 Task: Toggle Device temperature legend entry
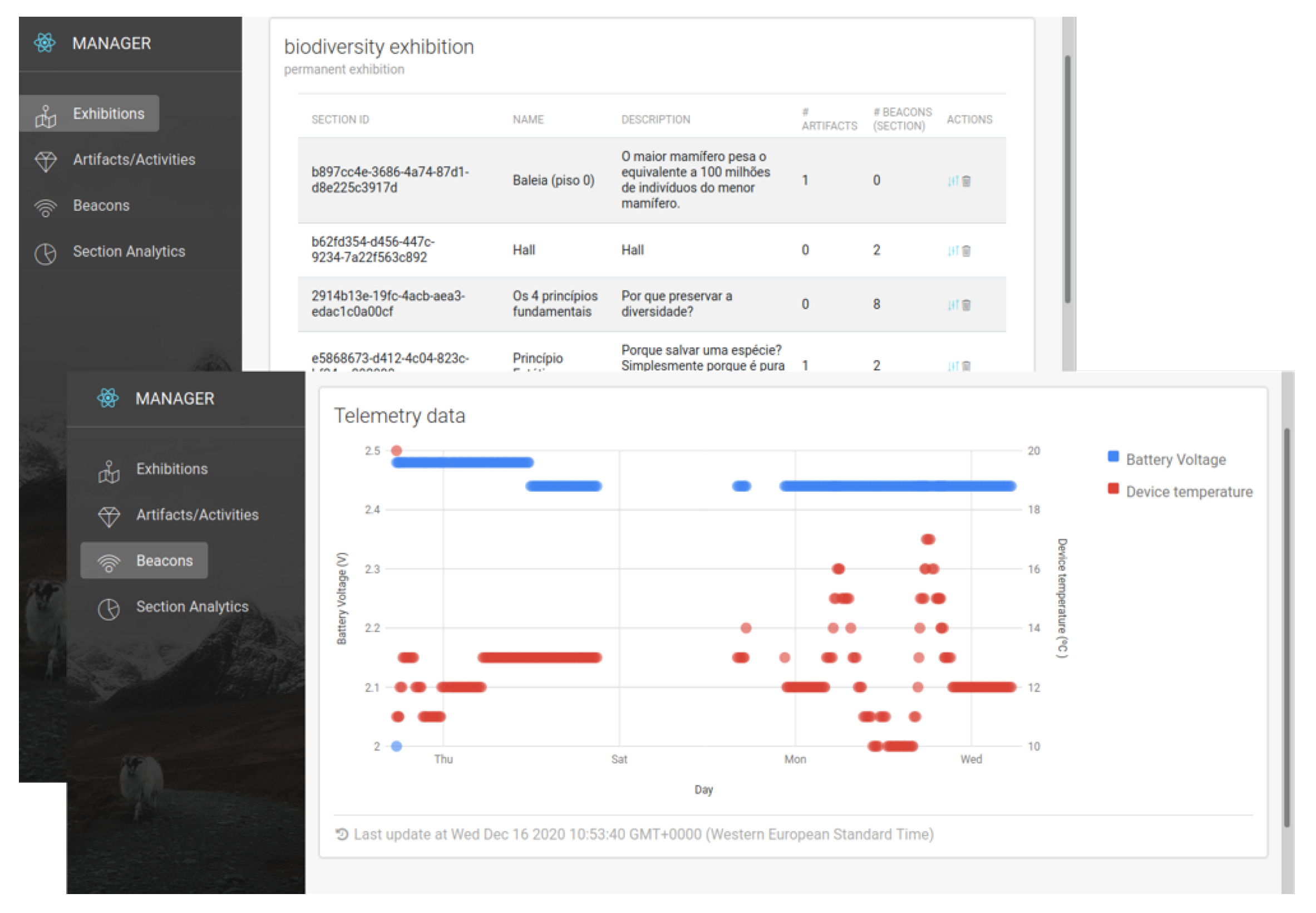[x=1189, y=492]
